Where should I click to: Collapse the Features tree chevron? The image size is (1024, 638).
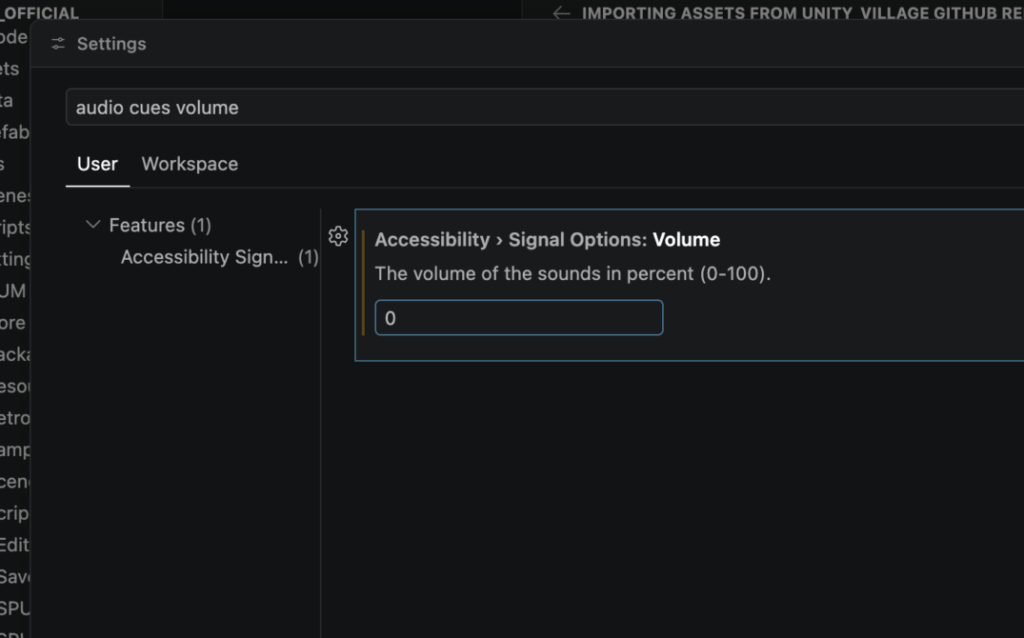click(x=93, y=225)
